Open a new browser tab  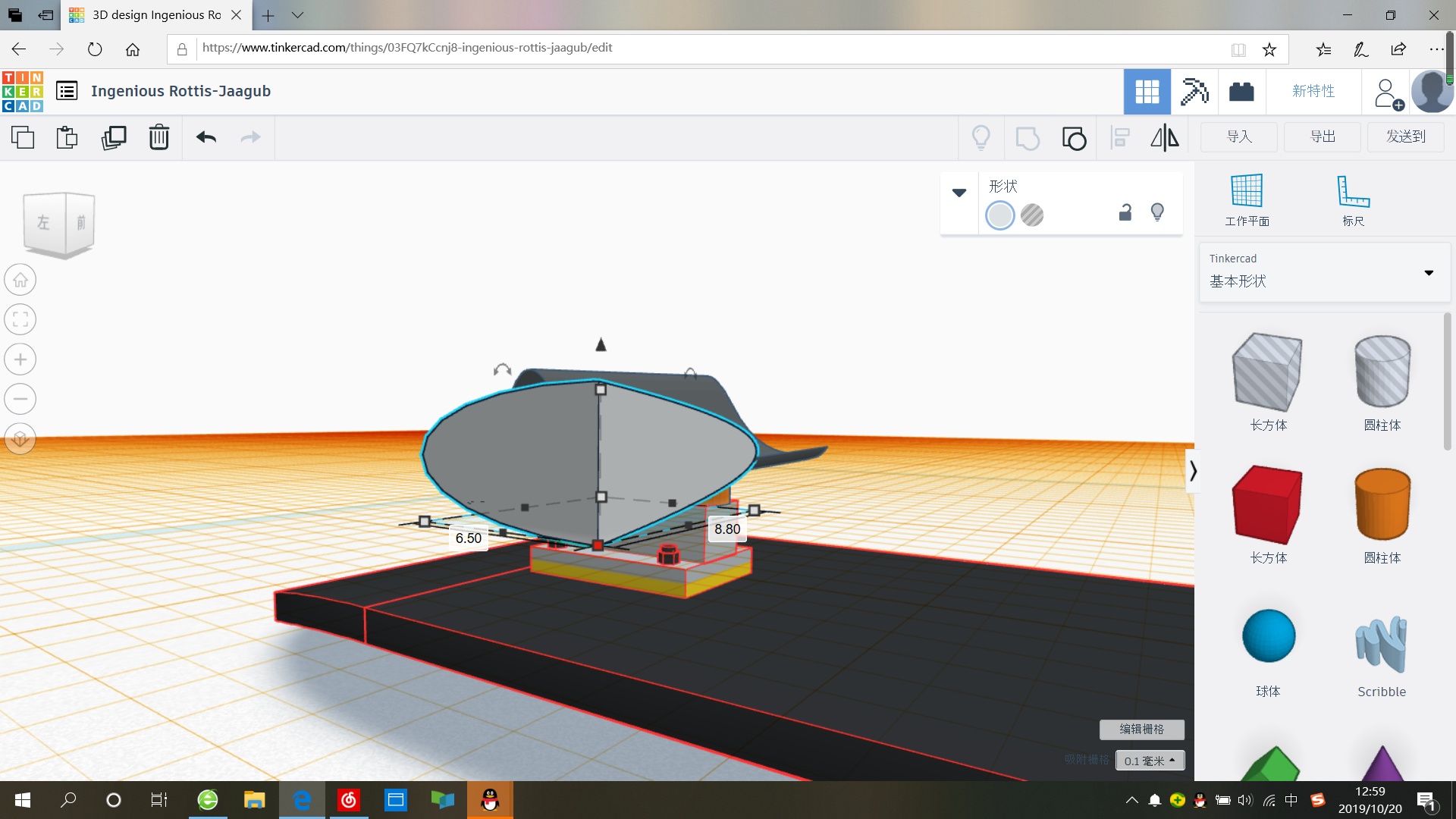tap(268, 15)
